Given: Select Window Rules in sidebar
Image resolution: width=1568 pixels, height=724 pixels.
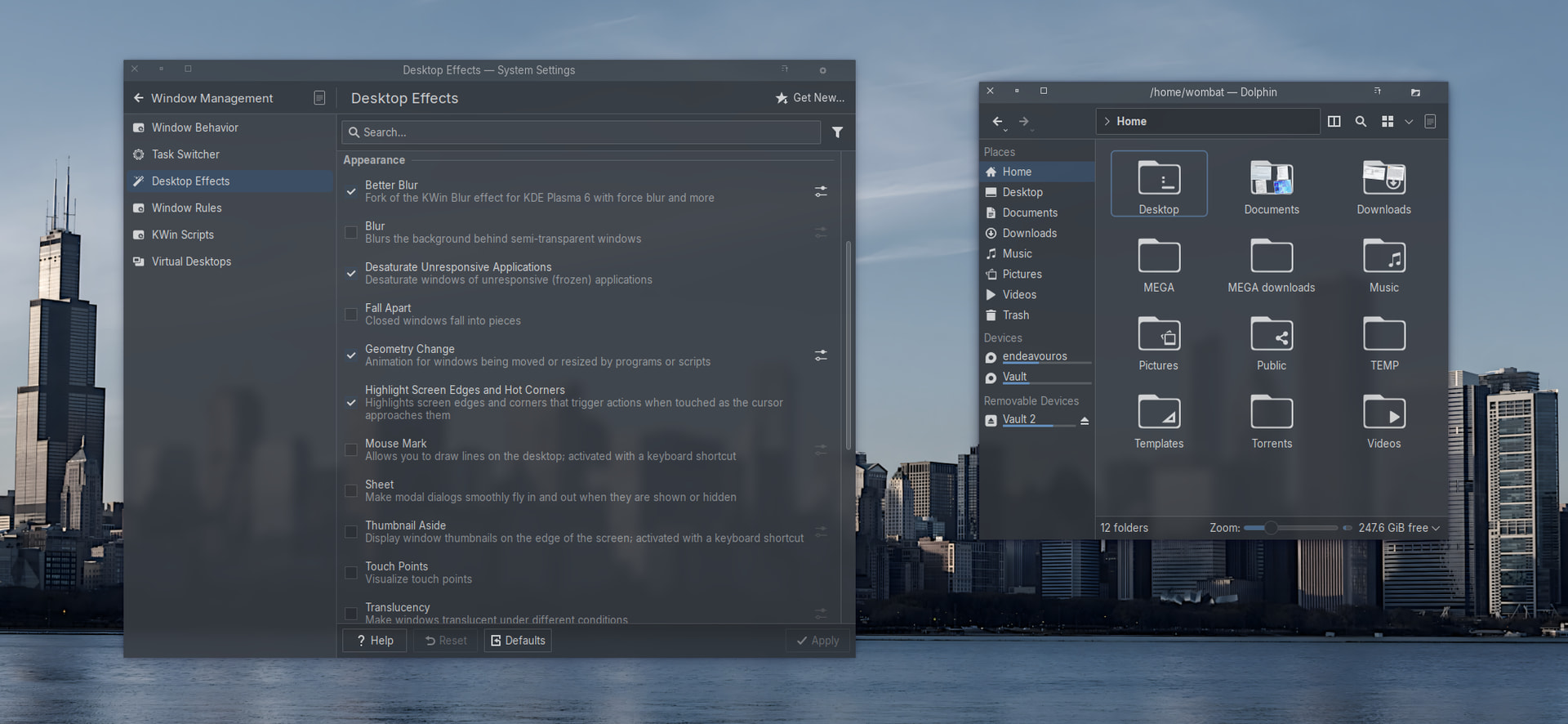Looking at the screenshot, I should click(186, 208).
